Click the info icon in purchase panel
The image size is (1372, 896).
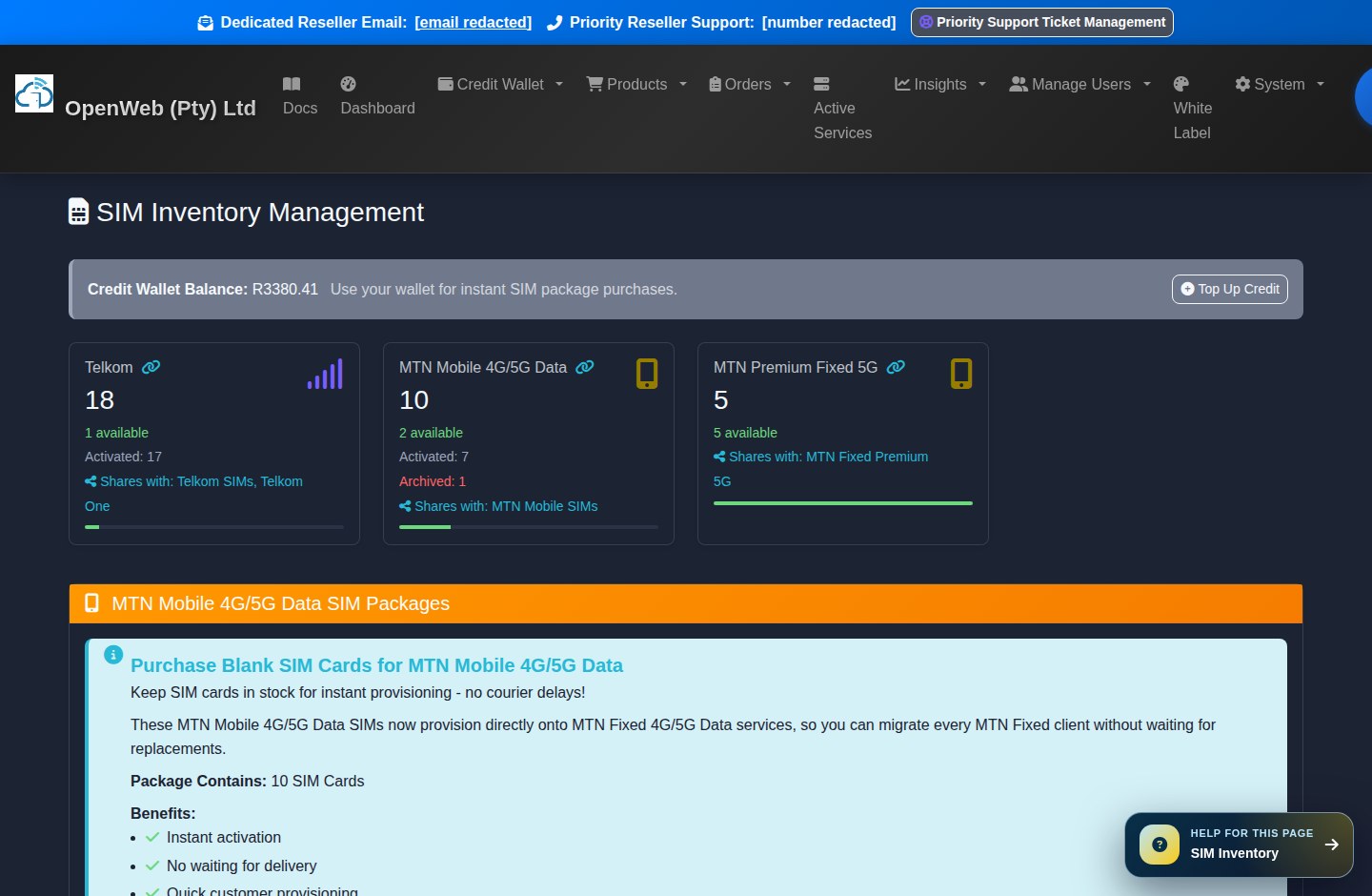(113, 655)
